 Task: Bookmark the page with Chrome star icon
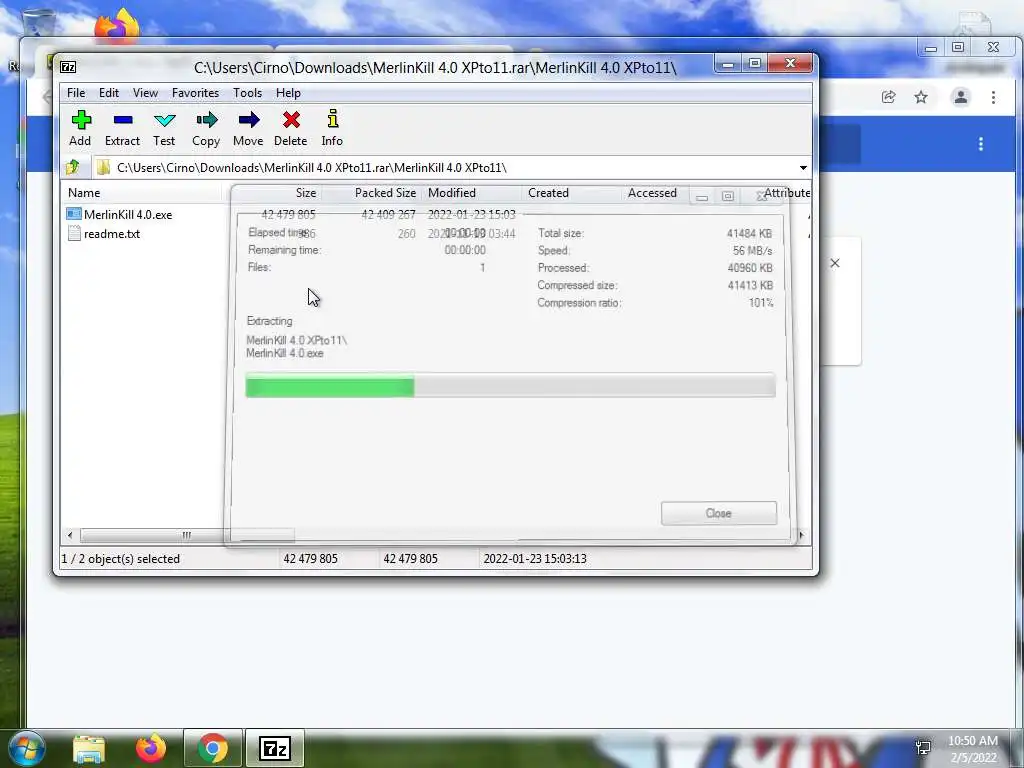pyautogui.click(x=921, y=97)
